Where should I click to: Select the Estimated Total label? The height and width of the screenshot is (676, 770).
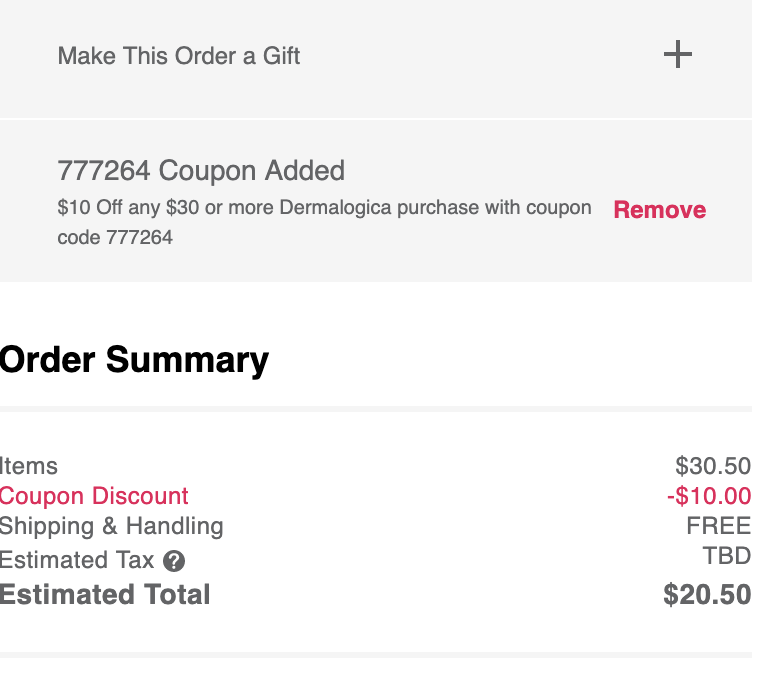tap(105, 595)
